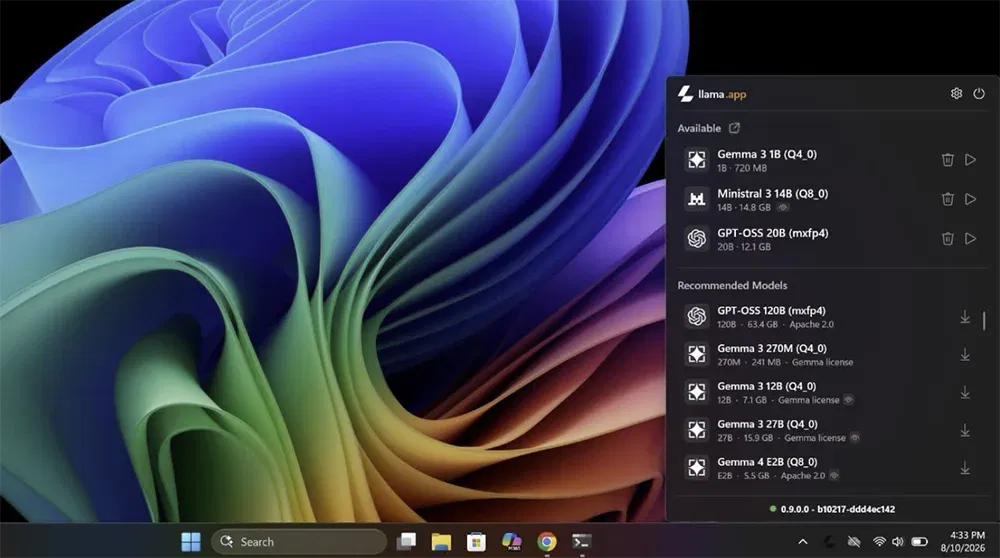This screenshot has height=558, width=1000.
Task: Delete the Ministral 3 14B model
Action: 948,199
